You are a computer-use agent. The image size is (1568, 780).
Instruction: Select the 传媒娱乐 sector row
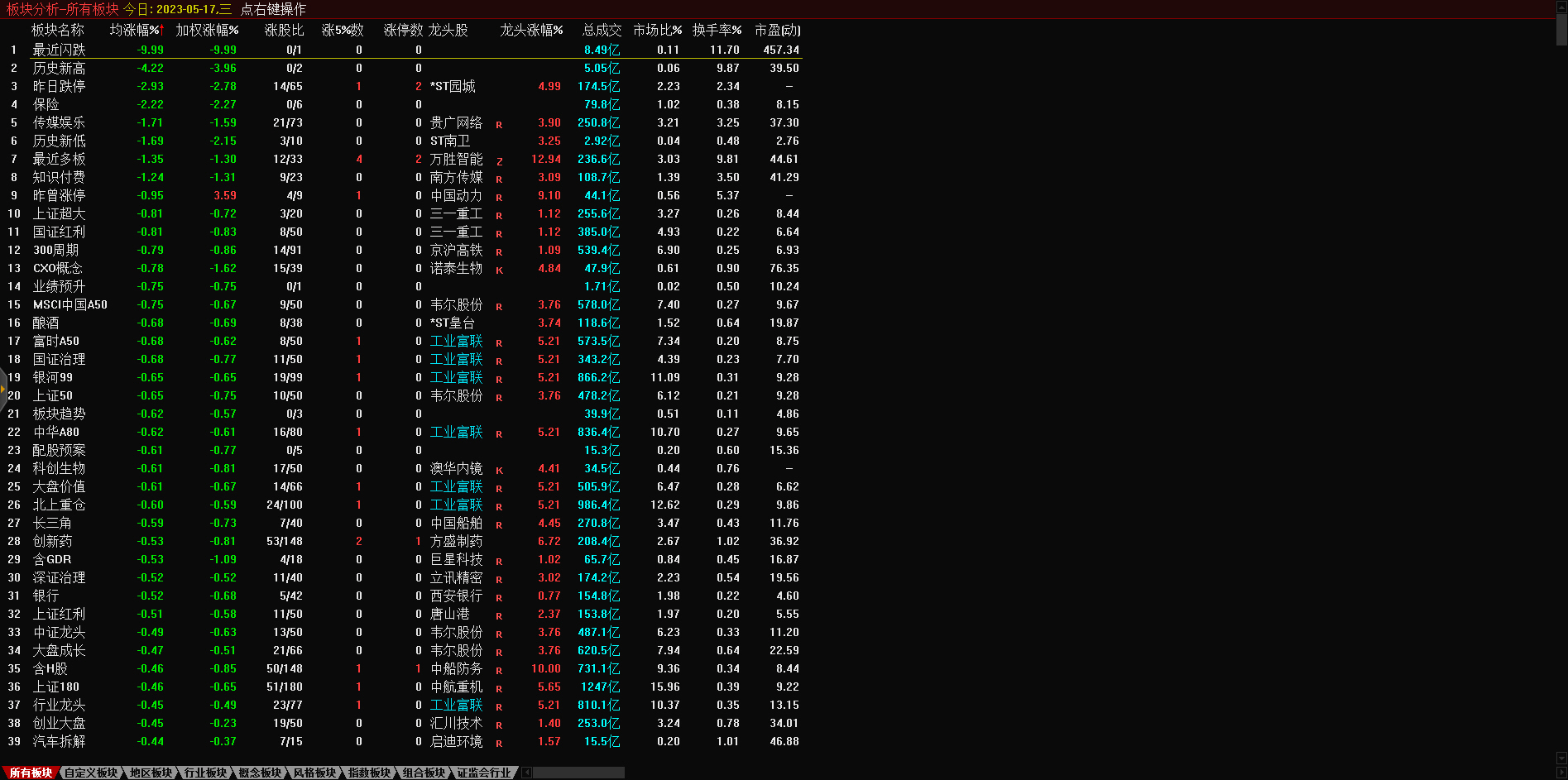coord(59,122)
